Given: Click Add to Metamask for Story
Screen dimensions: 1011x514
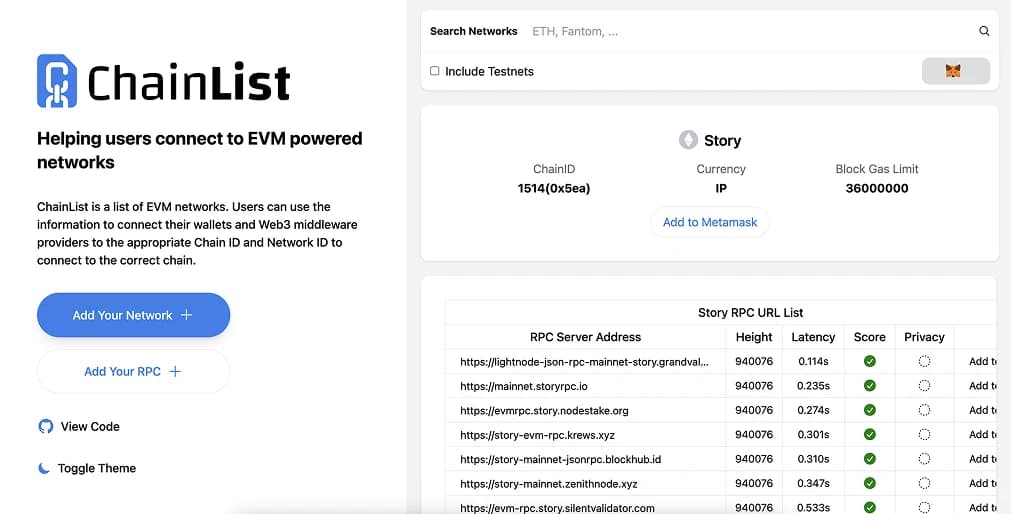Looking at the screenshot, I should (x=710, y=222).
